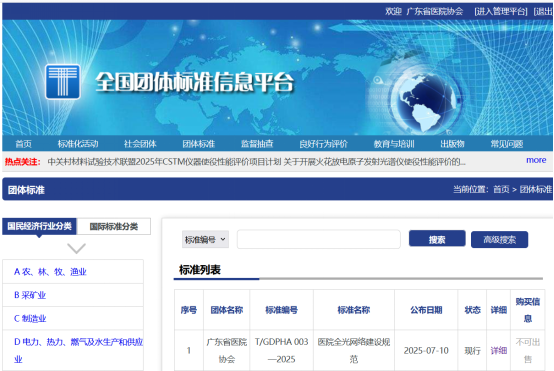Screen dimensions: 554x371
Task: Focus the standard search text field
Action: (x=319, y=240)
